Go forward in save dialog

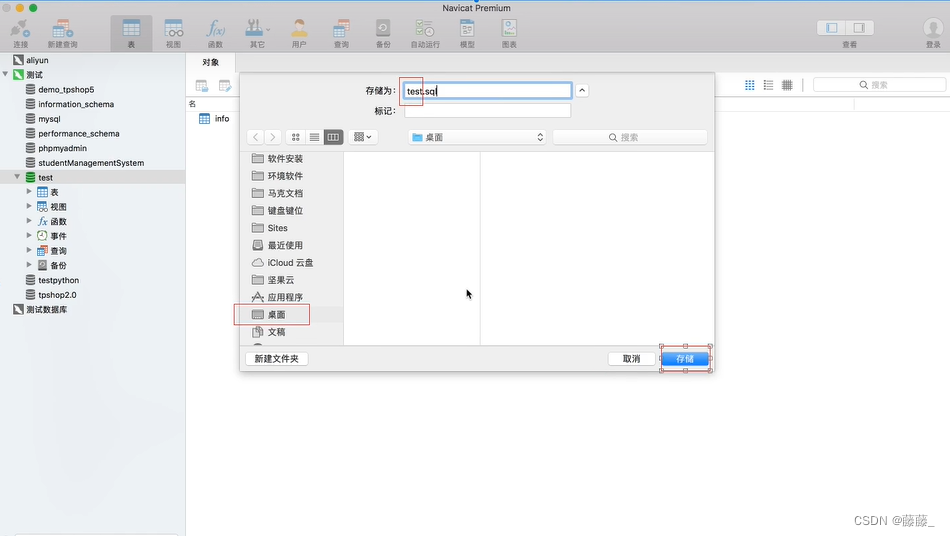click(273, 137)
